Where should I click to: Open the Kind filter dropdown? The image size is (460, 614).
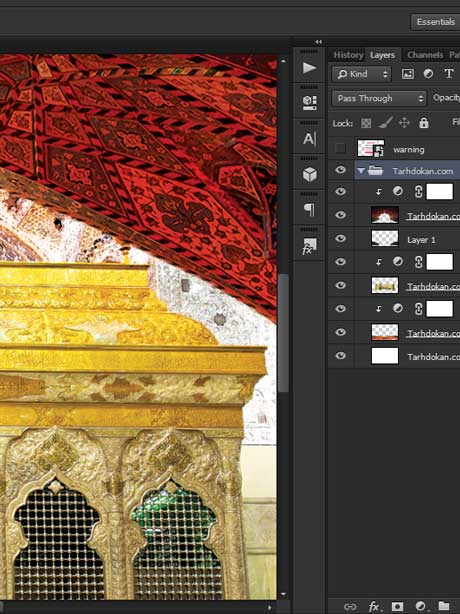click(361, 74)
